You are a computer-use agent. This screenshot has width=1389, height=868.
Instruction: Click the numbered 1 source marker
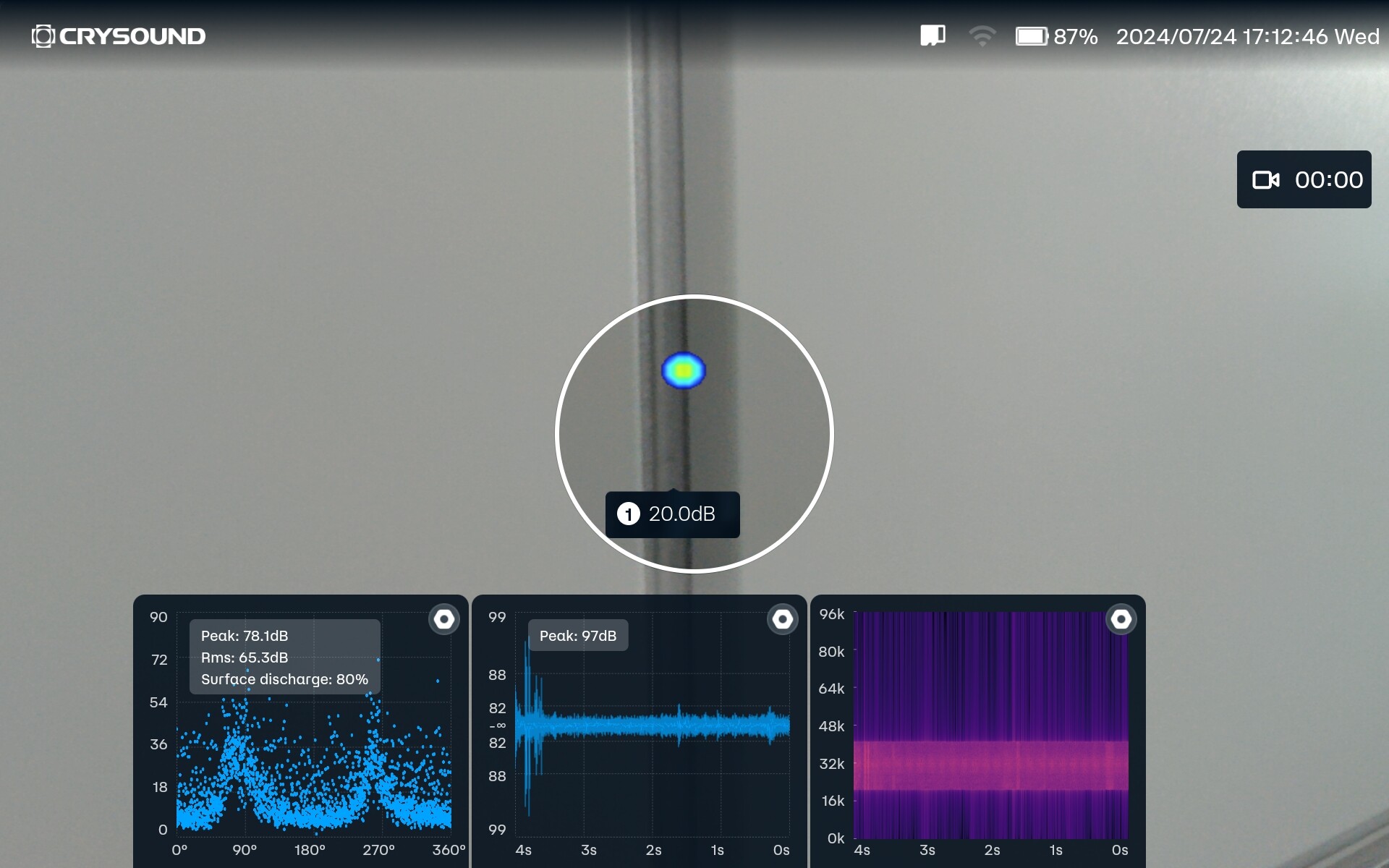628,514
